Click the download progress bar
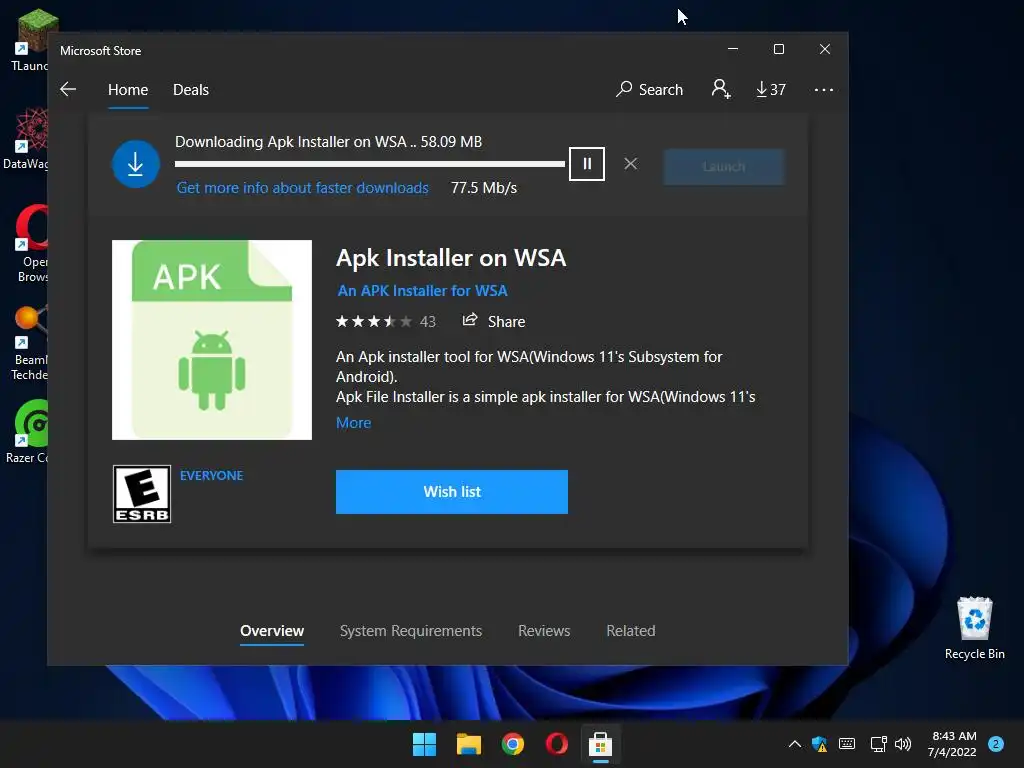The height and width of the screenshot is (768, 1024). tap(370, 164)
